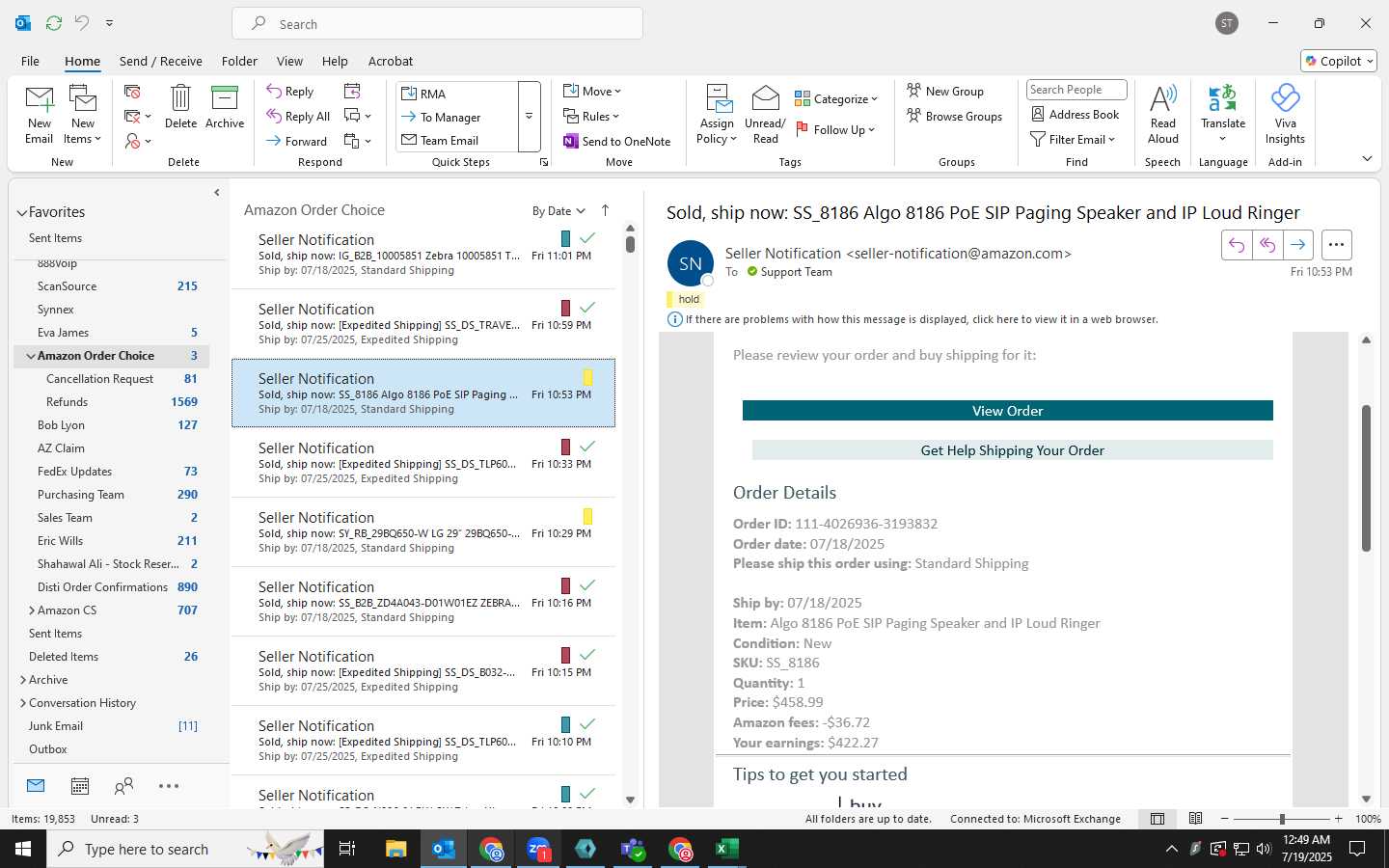
Task: Collapse the Amazon Order Choice folder
Action: tap(30, 356)
